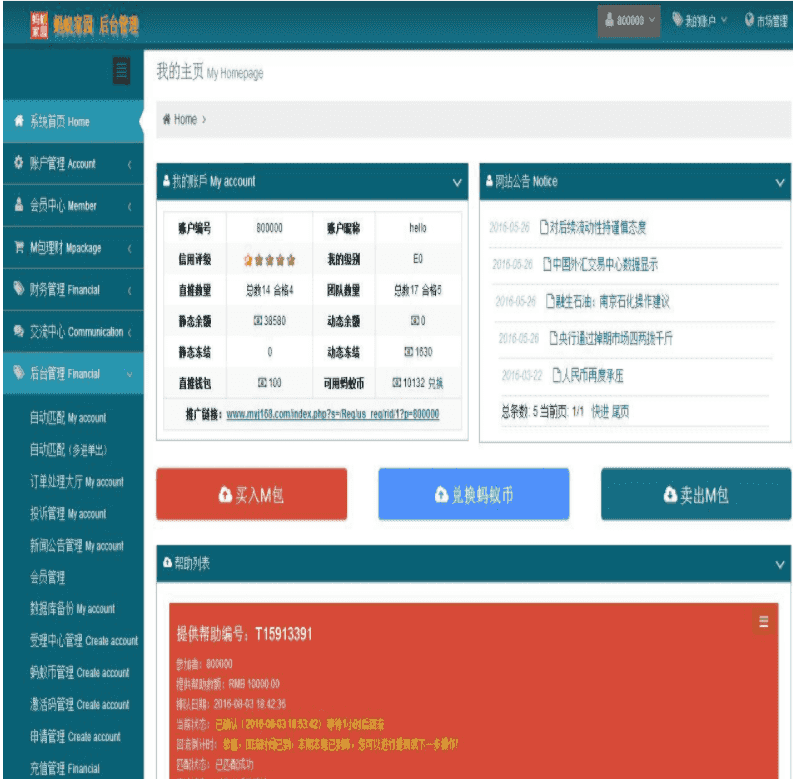This screenshot has width=799, height=779.
Task: Click document icon beside 对后续流动性持谨慎态度
Action: (544, 227)
